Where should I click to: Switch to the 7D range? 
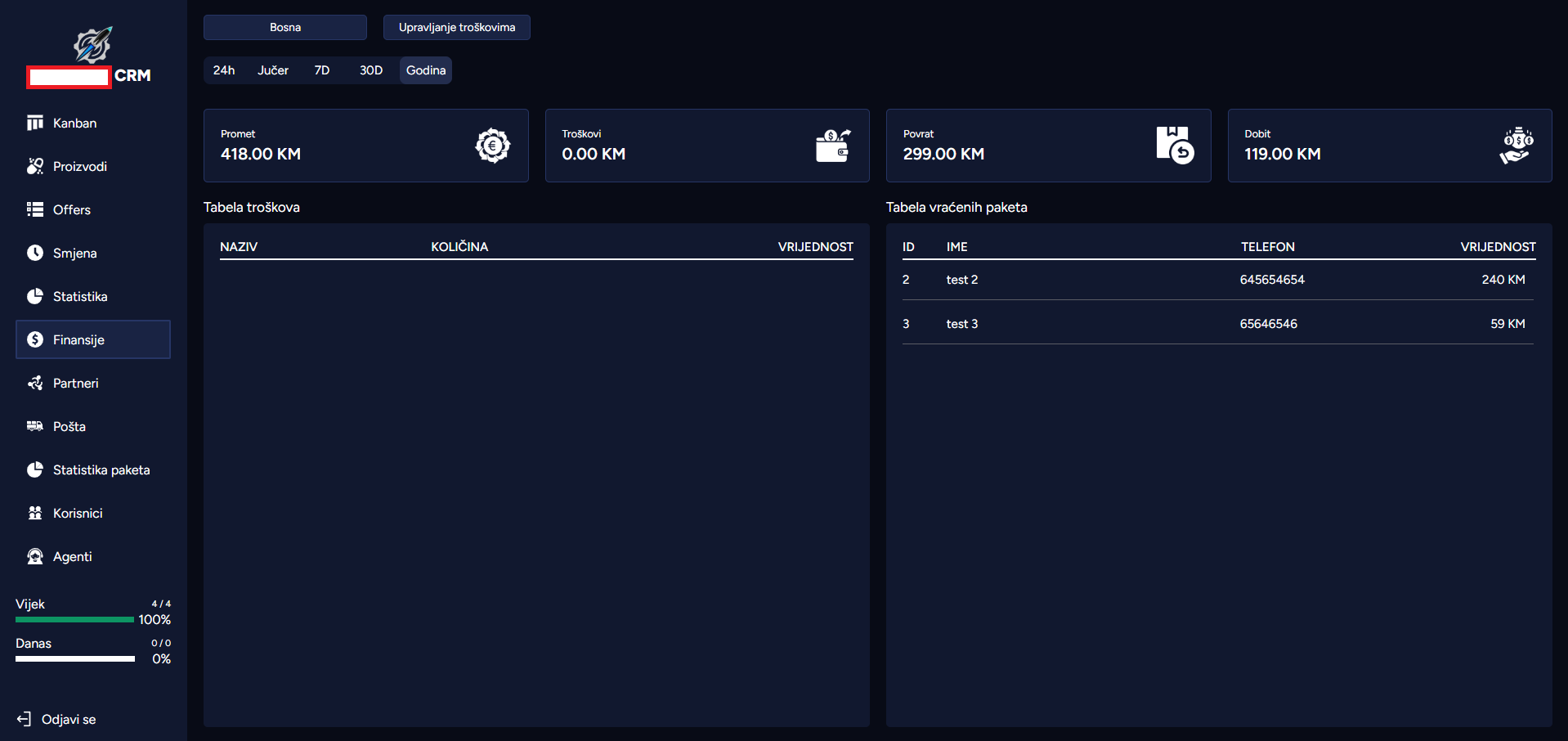322,70
